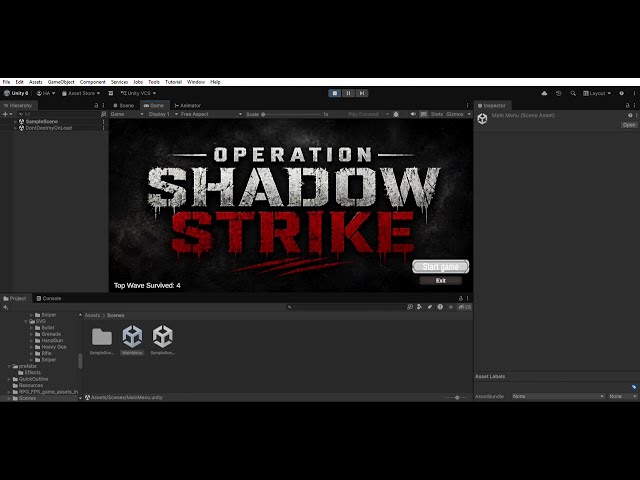640x480 pixels.
Task: Toggle the Stats overlay
Action: [x=437, y=114]
